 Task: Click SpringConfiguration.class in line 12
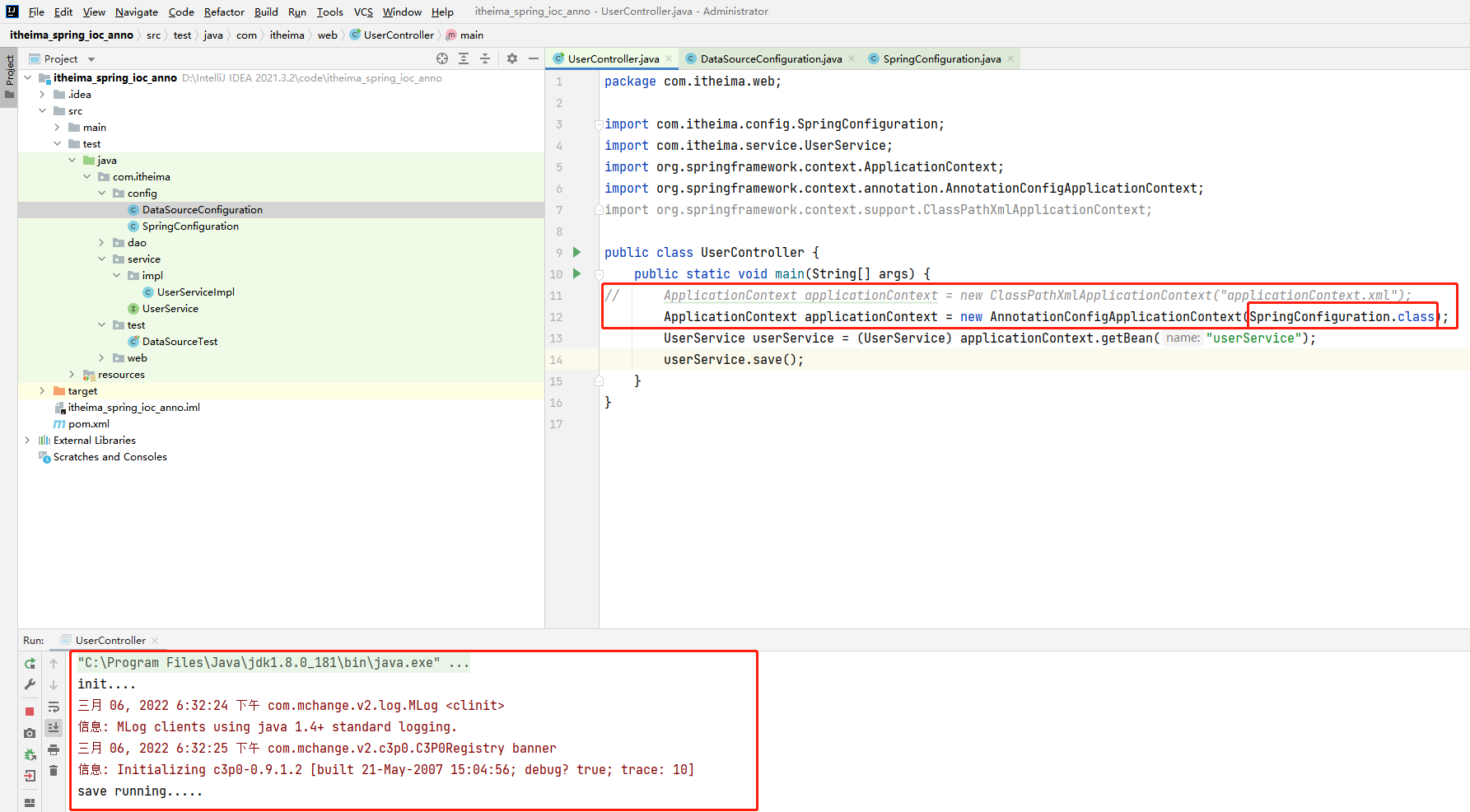pyautogui.click(x=1342, y=316)
